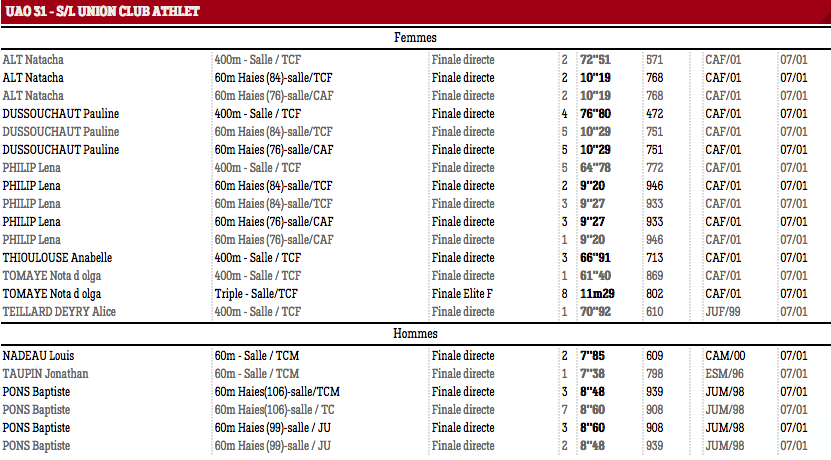
Task: Click the UAO 31 club header title
Action: 102,11
